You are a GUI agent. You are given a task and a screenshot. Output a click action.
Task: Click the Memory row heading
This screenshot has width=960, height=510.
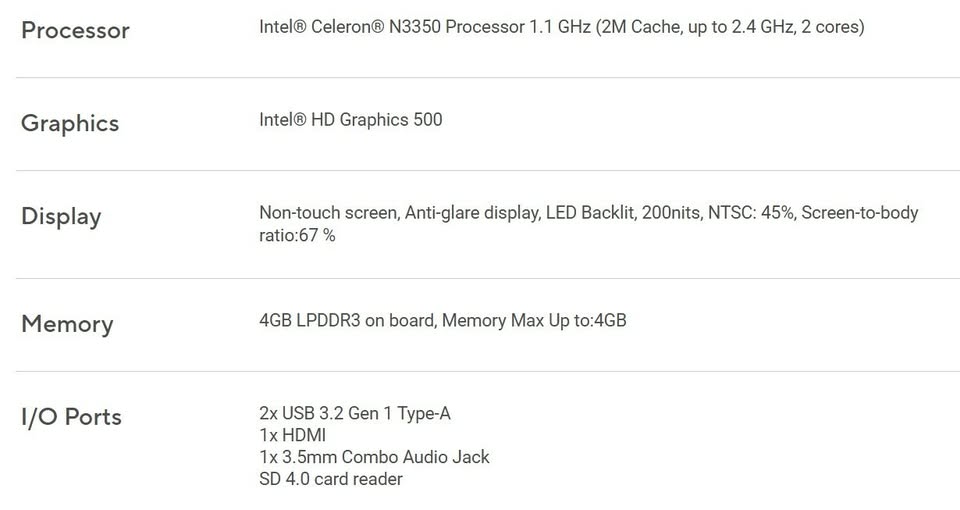[x=67, y=324]
